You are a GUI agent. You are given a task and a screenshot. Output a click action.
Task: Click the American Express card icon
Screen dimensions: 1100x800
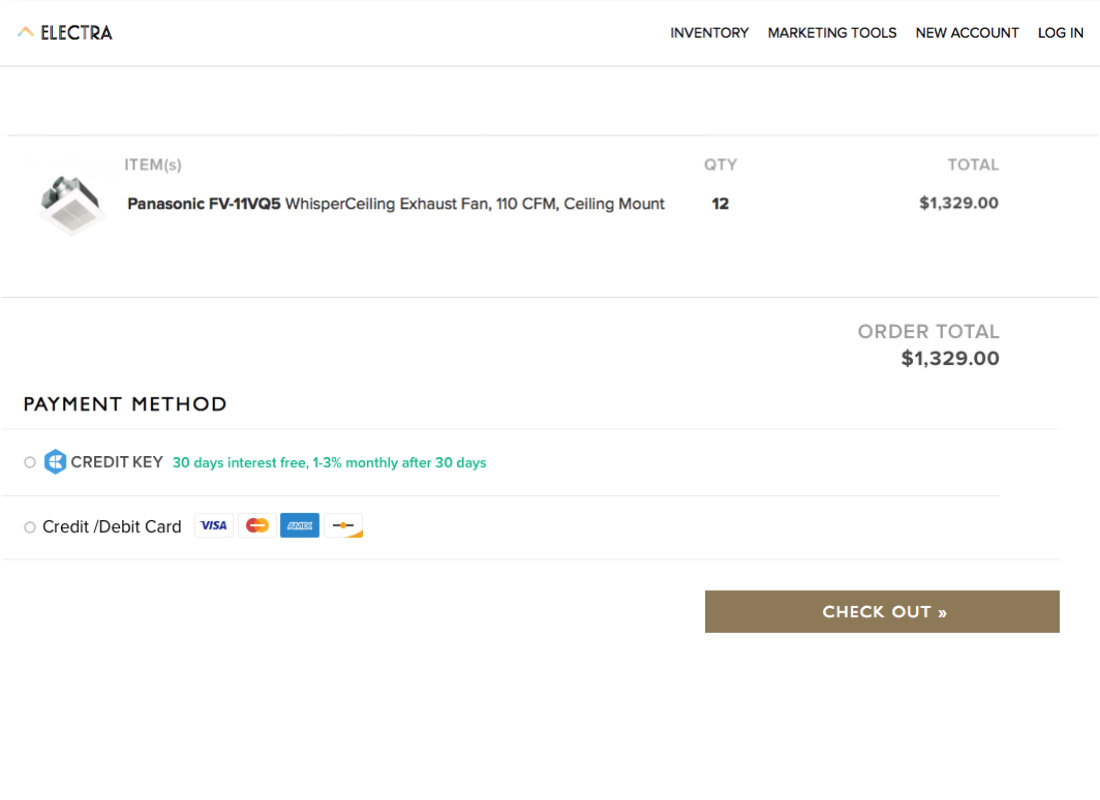tap(300, 526)
